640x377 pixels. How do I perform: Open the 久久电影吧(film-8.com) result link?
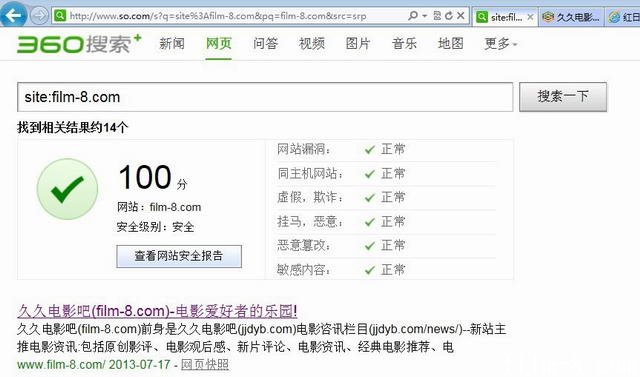157,311
